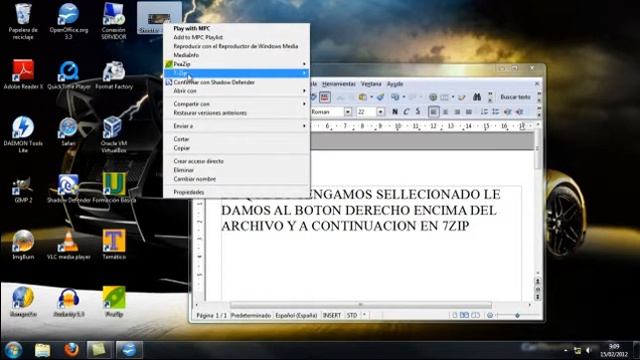Open the font size dropdown arrow
The image size is (640, 360).
click(380, 112)
